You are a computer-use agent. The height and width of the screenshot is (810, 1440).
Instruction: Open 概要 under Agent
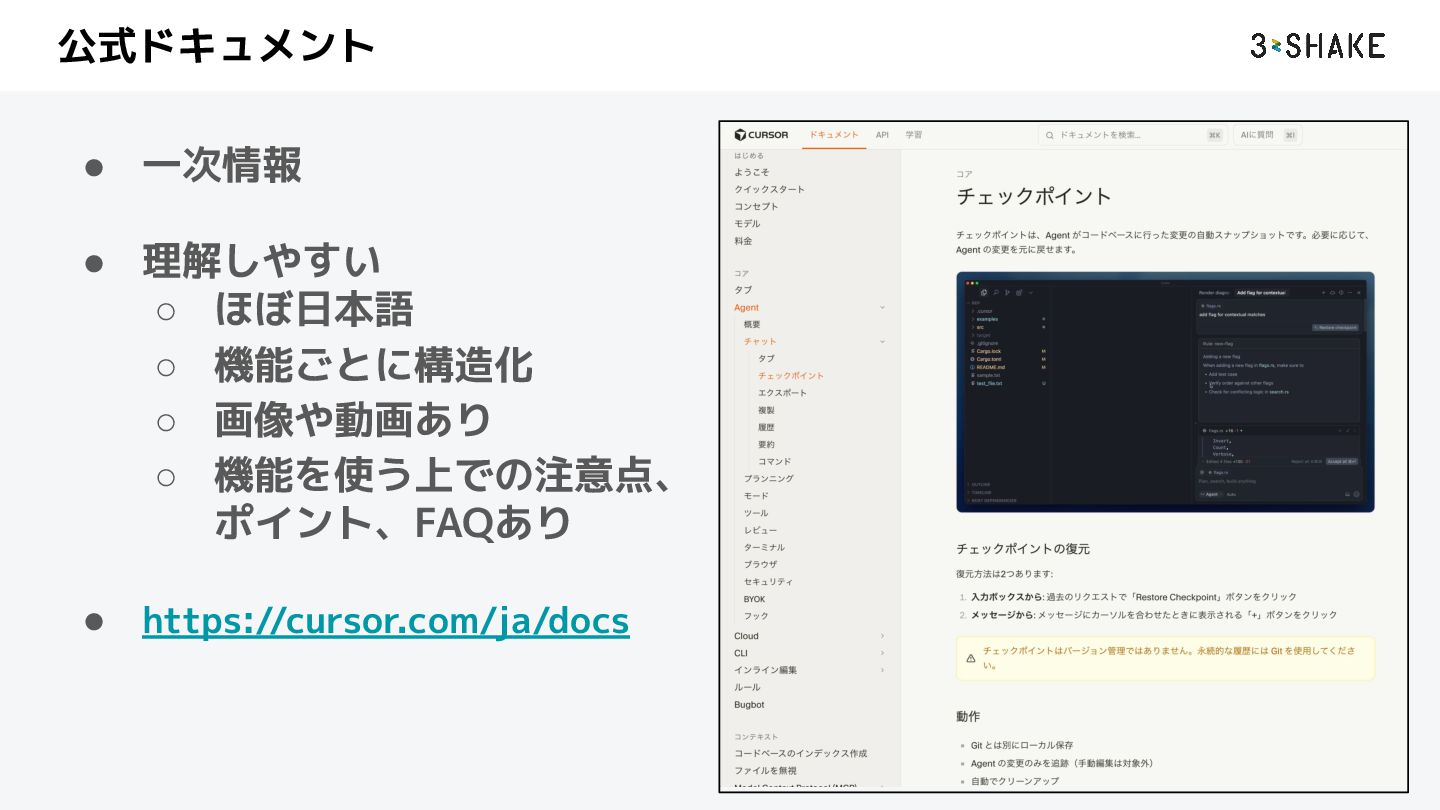click(752, 325)
